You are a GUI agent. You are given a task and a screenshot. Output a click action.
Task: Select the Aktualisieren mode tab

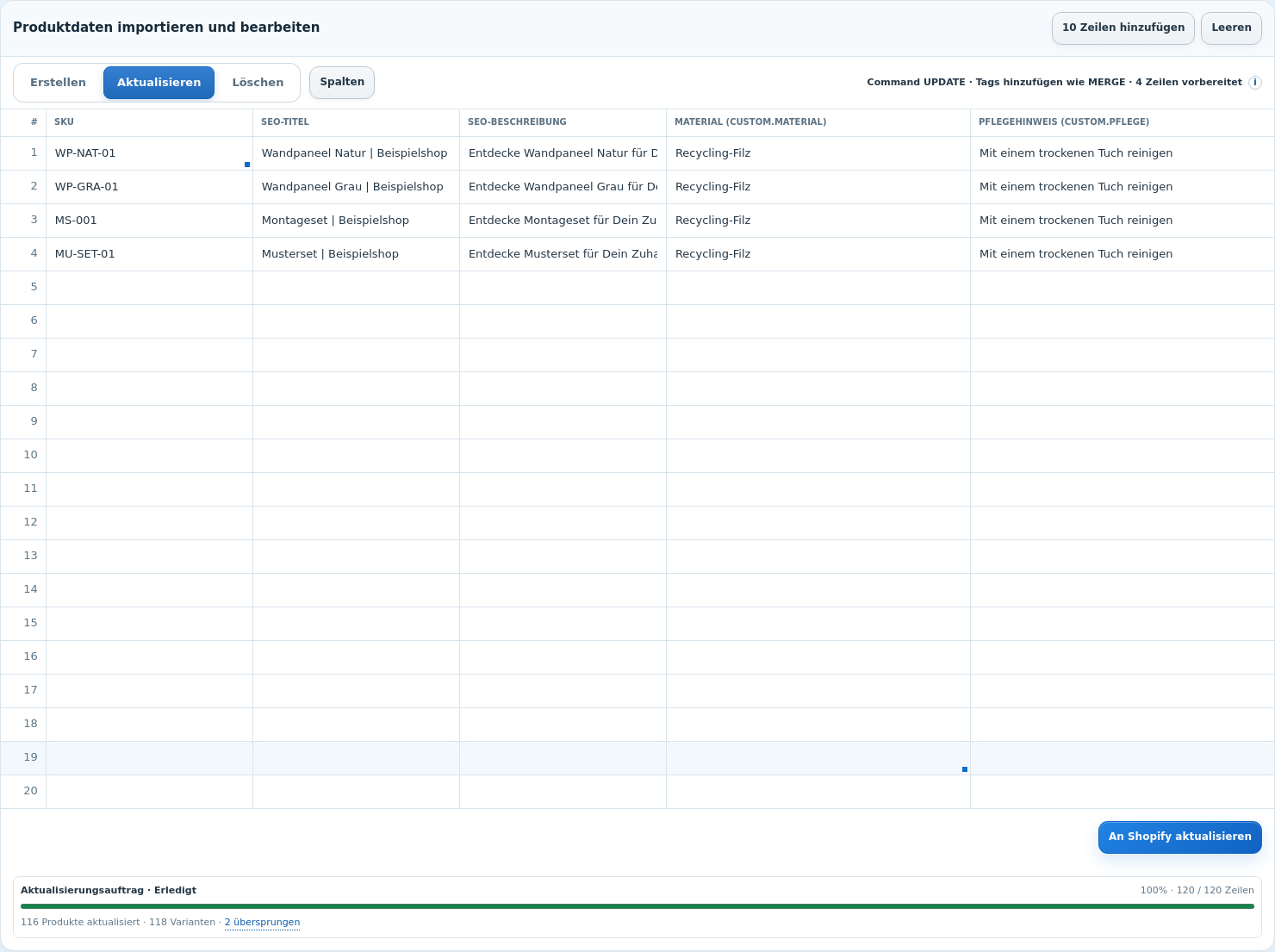pos(159,83)
